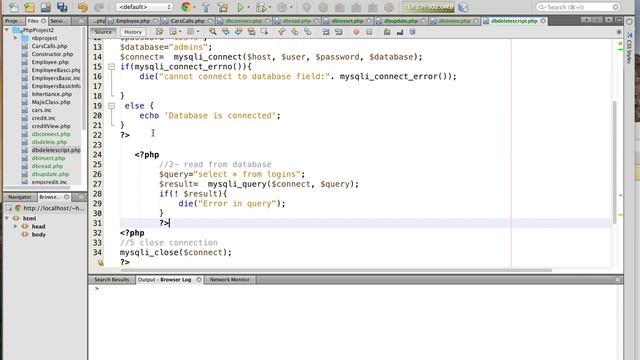Open the Employee.php editor tab
Screen dimensions: 640x360
133,21
